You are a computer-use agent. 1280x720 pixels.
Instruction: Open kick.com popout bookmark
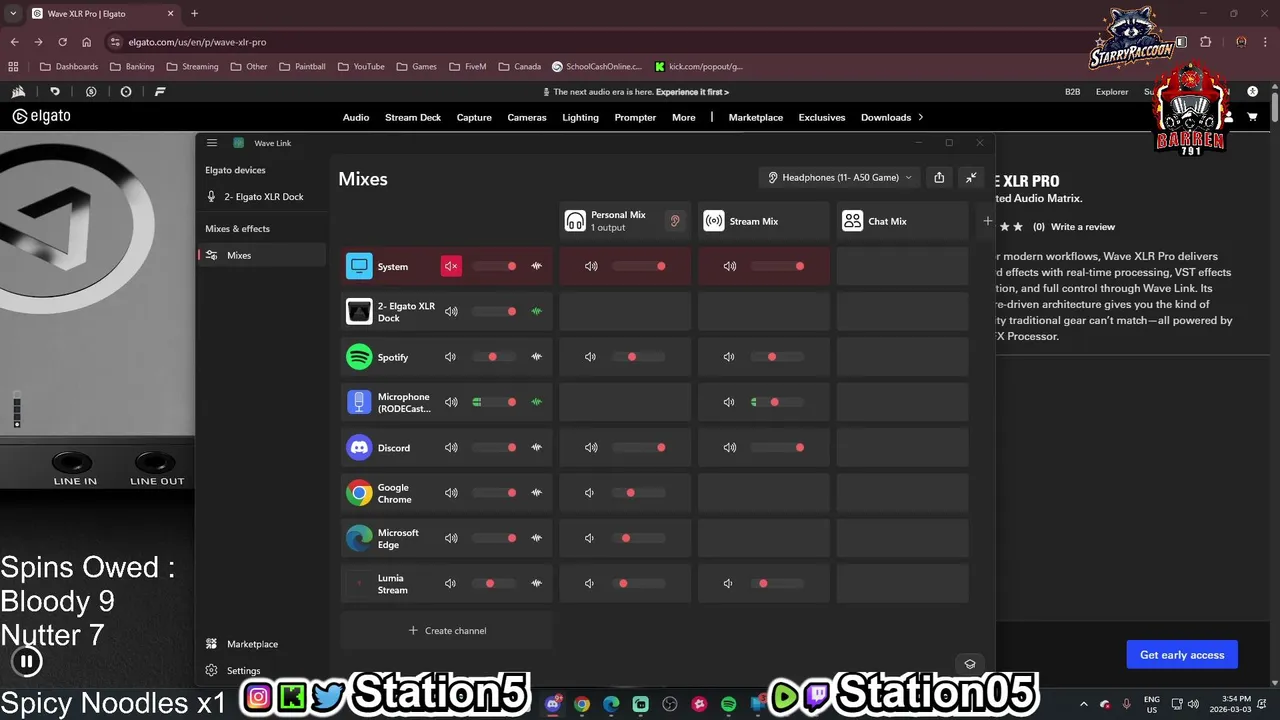(699, 66)
